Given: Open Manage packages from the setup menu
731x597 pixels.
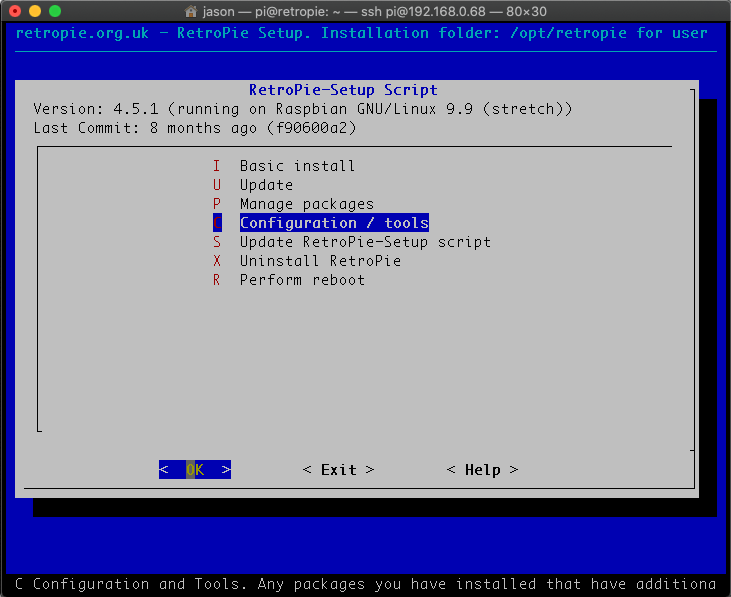Looking at the screenshot, I should (x=306, y=204).
